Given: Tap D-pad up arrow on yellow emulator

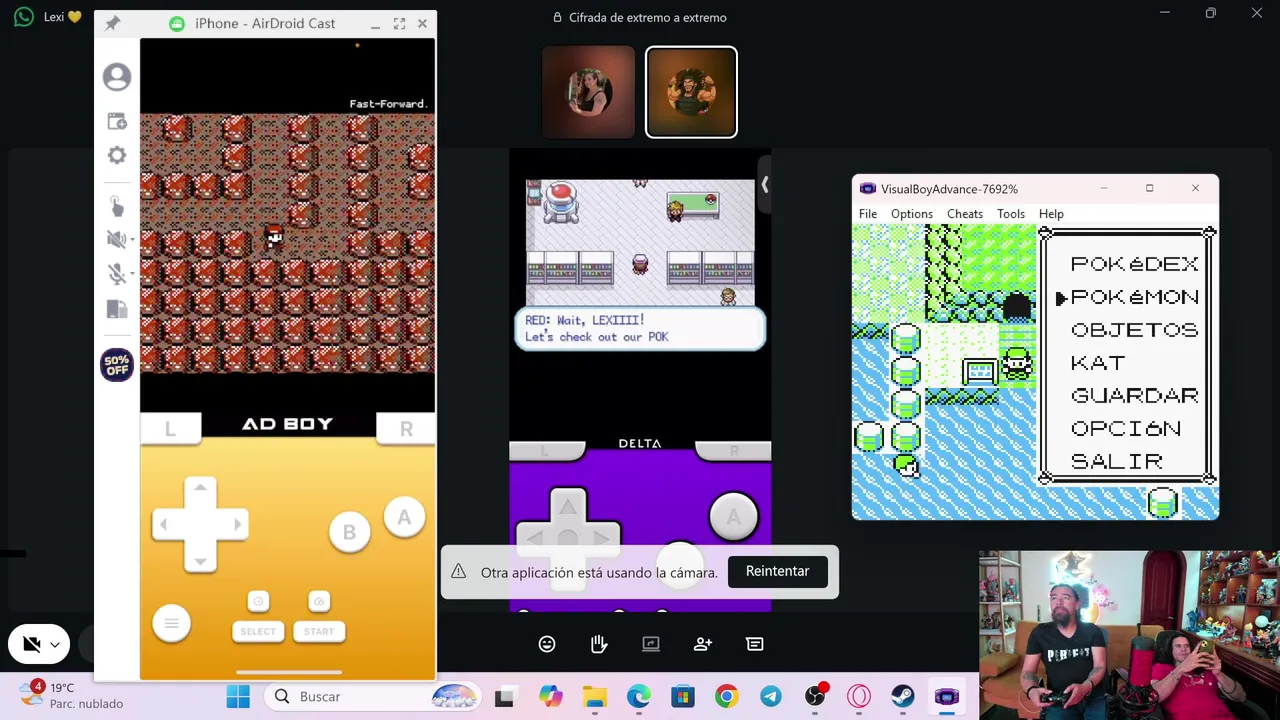Looking at the screenshot, I should click(x=200, y=489).
